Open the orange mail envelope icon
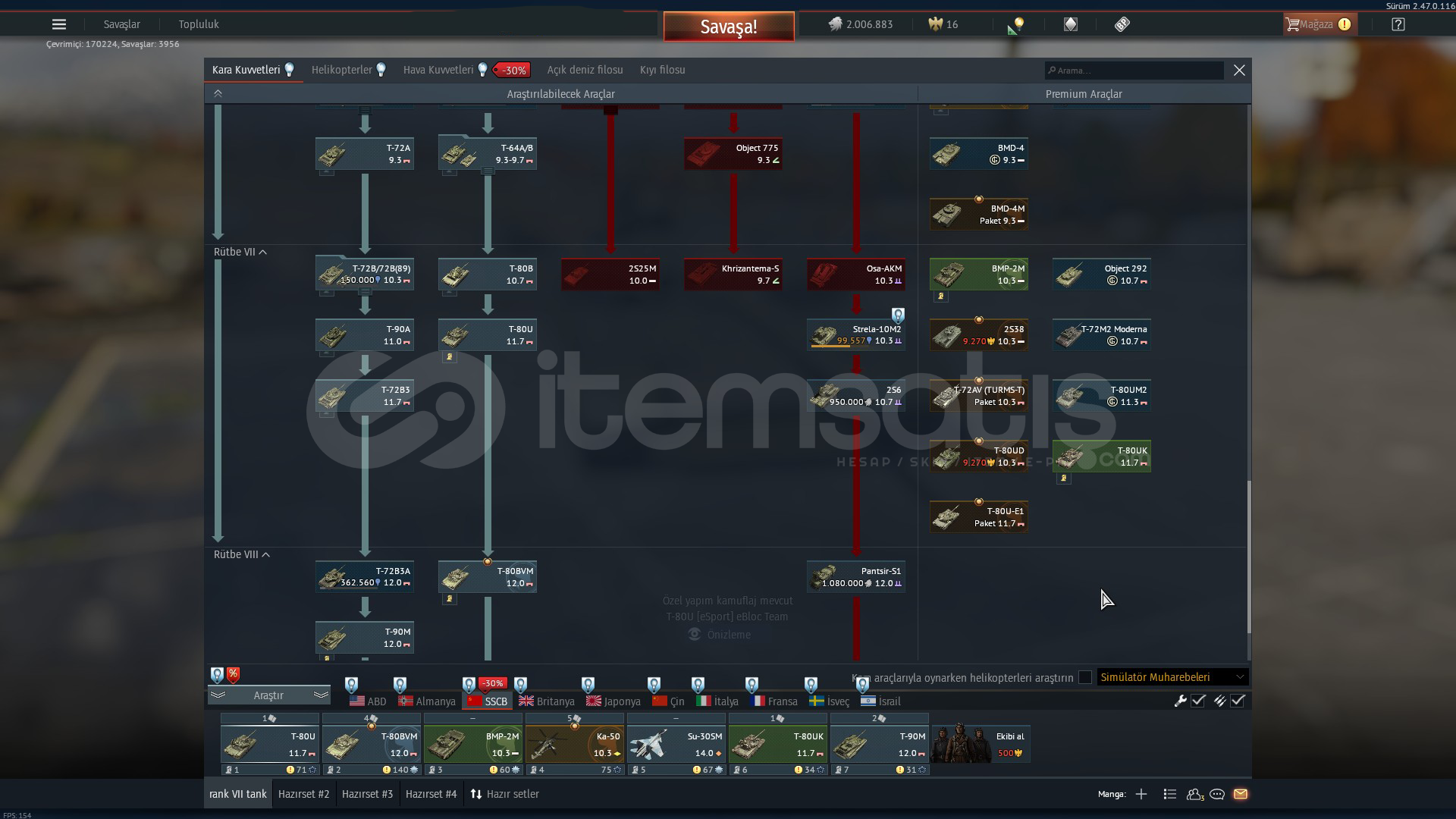The image size is (1456, 819). tap(1241, 794)
